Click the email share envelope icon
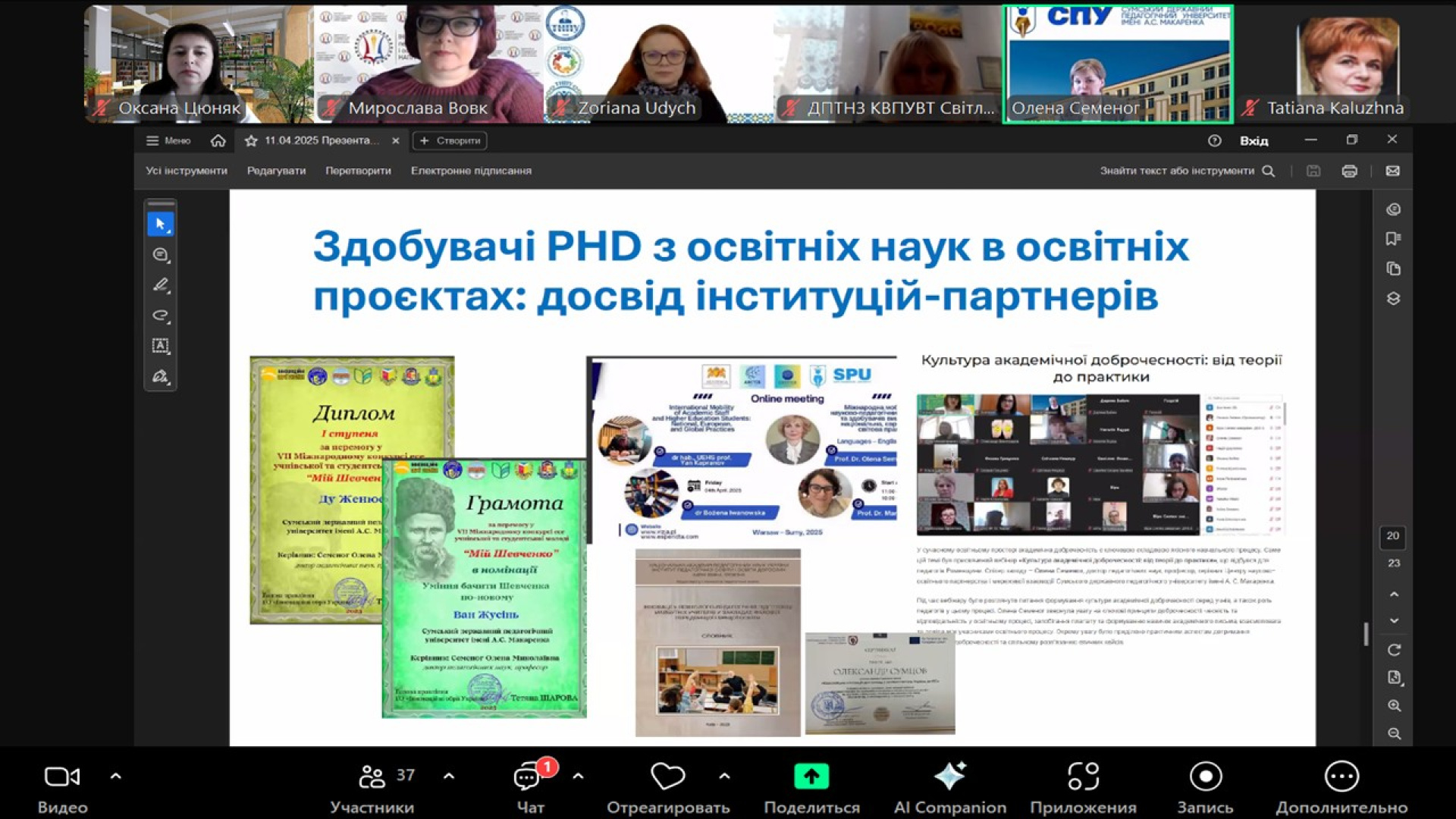Screen dimensions: 1456x819 tap(1392, 171)
